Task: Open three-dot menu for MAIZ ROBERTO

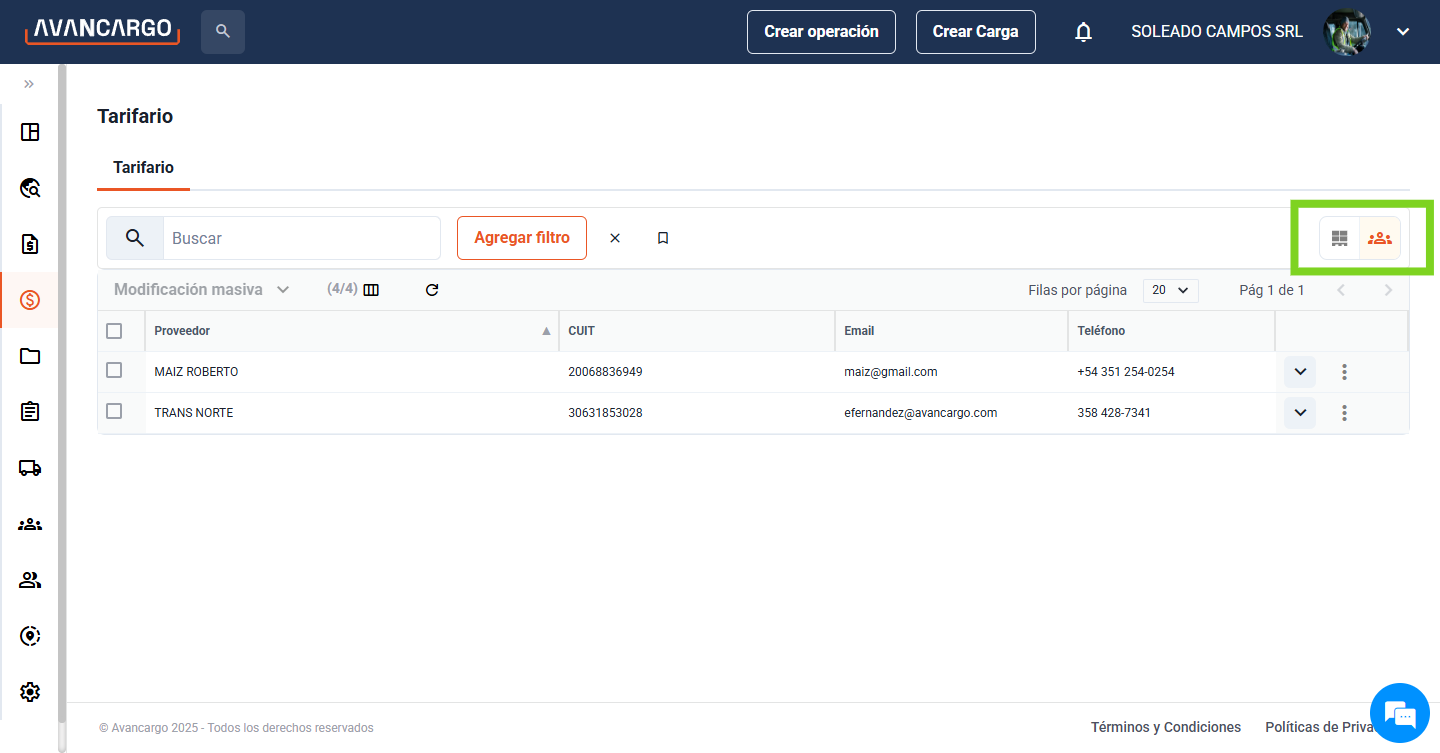Action: (x=1344, y=372)
